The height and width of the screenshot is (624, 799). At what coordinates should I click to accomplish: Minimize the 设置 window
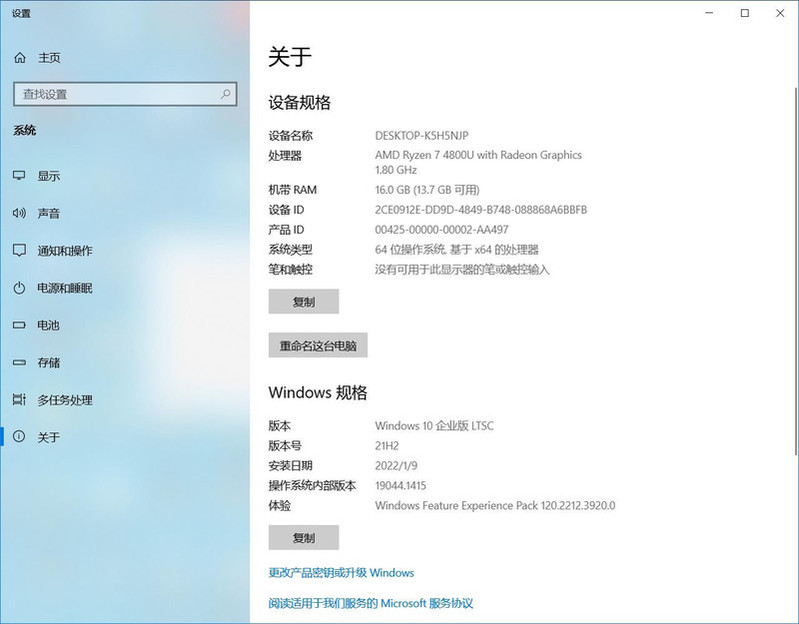coord(708,13)
